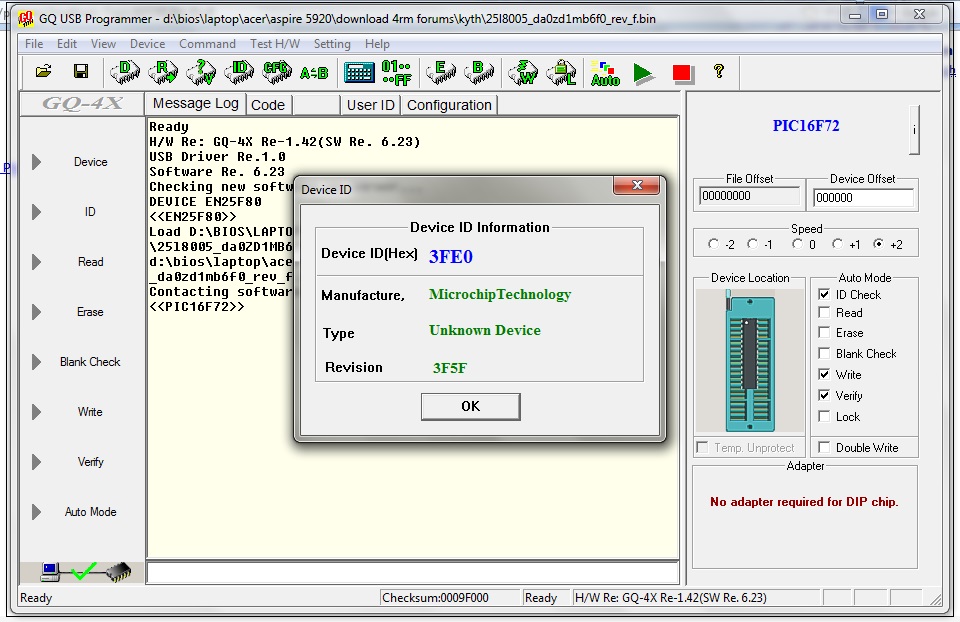
Task: Save file with the floppy disk icon
Action: click(81, 72)
